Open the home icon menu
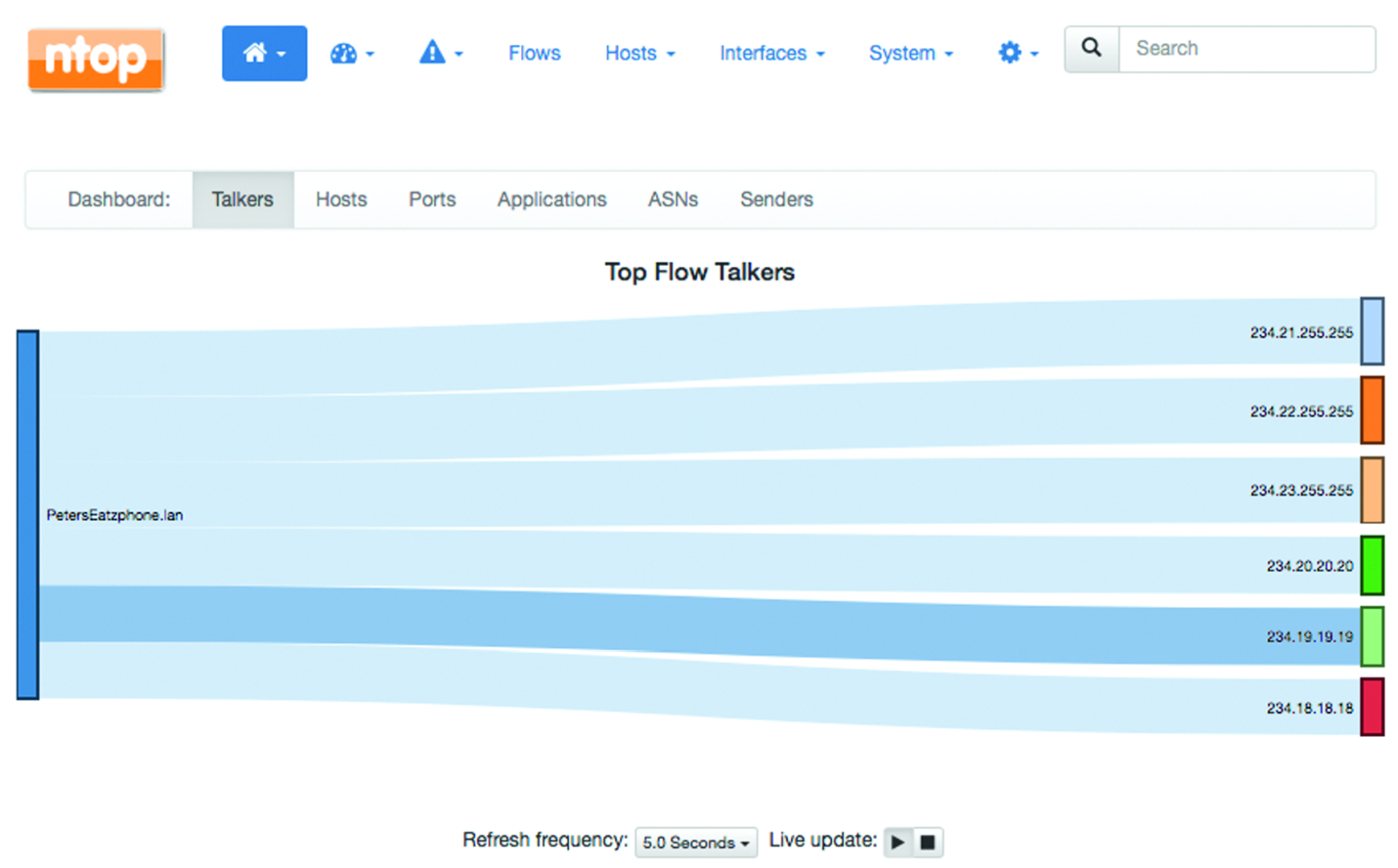Image resolution: width=1398 pixels, height=868 pixels. coord(264,53)
